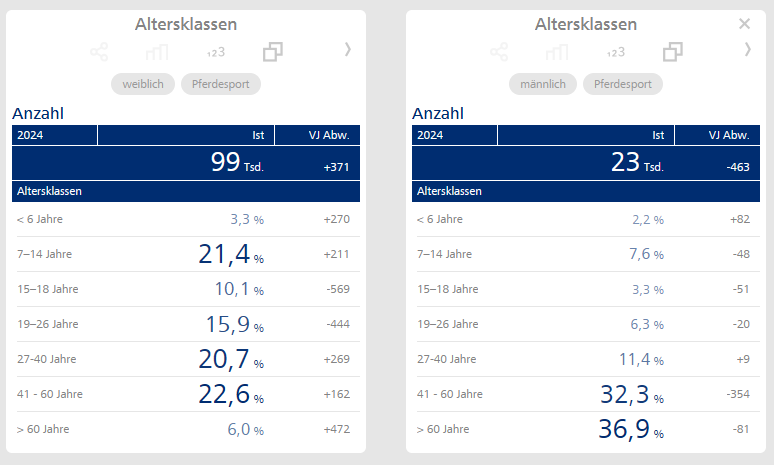This screenshot has height=465, width=774.
Task: Click the männlich filter chip
Action: [542, 84]
